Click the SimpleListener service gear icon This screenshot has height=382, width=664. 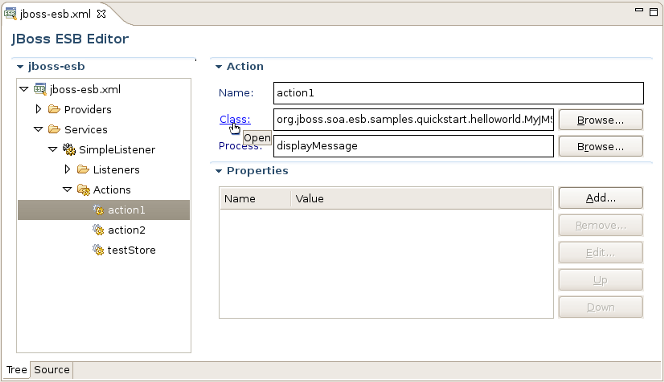click(69, 149)
